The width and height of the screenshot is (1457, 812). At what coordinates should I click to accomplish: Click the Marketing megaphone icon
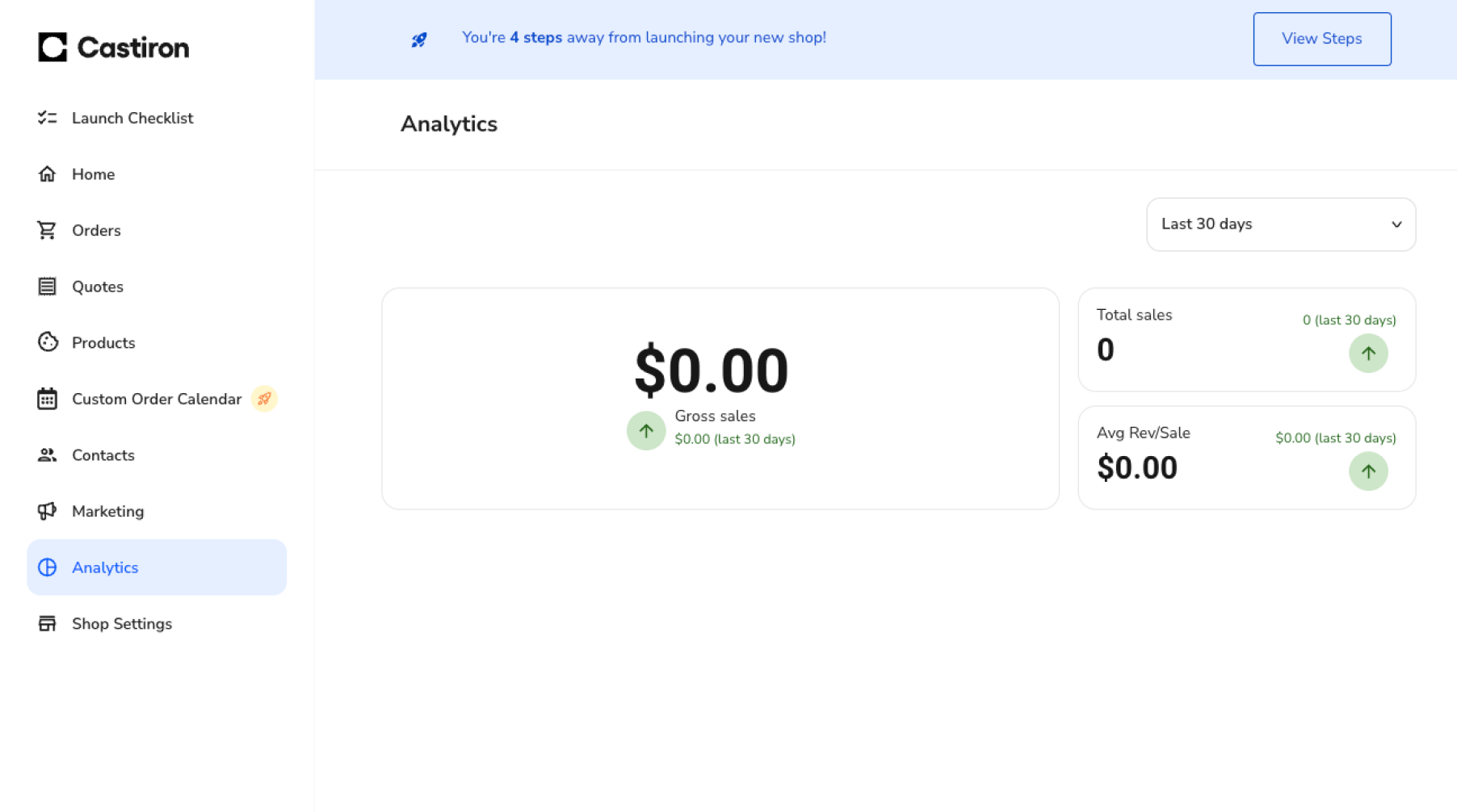click(x=47, y=511)
